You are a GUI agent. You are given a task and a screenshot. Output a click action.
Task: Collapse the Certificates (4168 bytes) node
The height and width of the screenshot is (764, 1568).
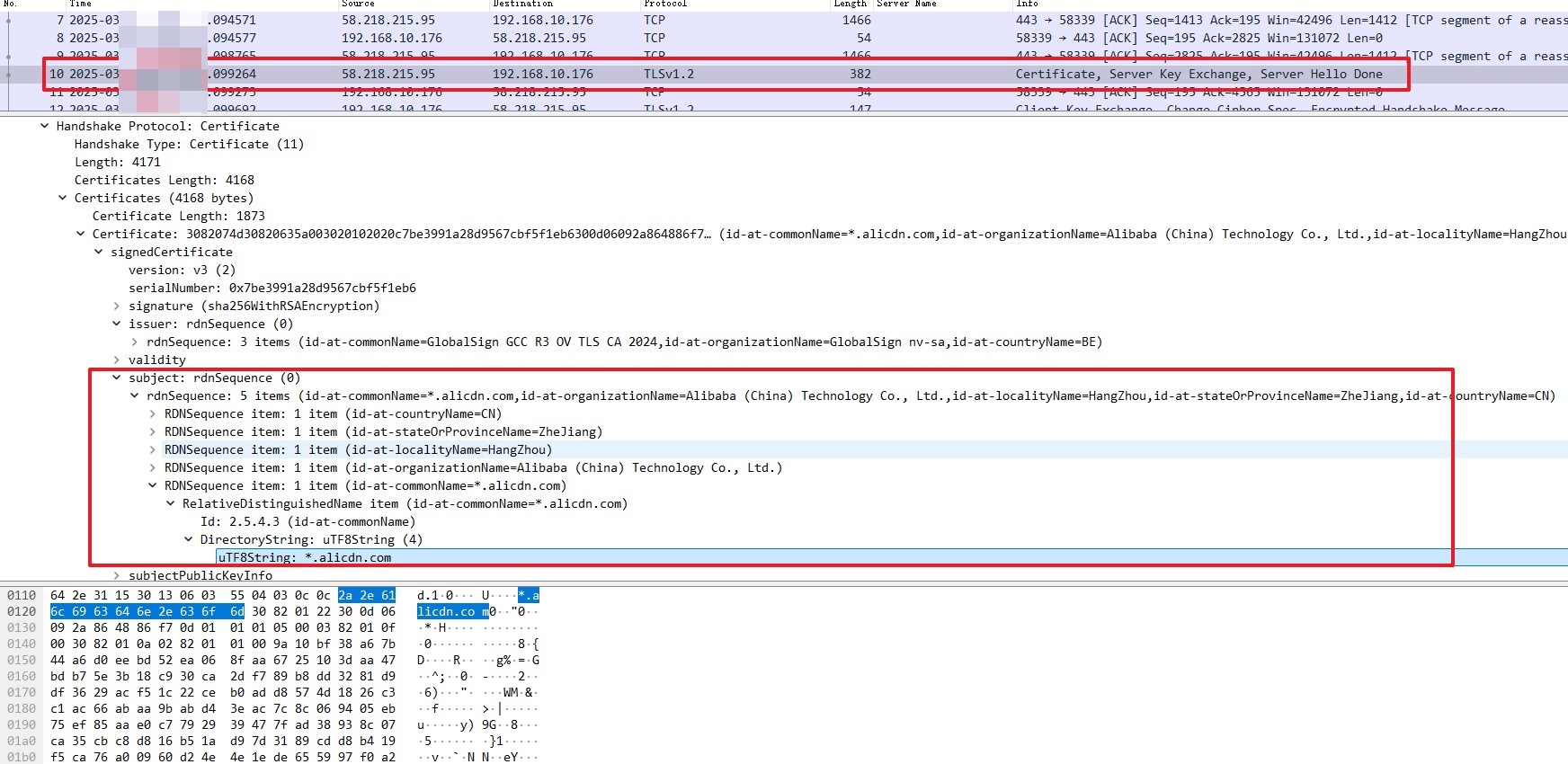pos(63,198)
